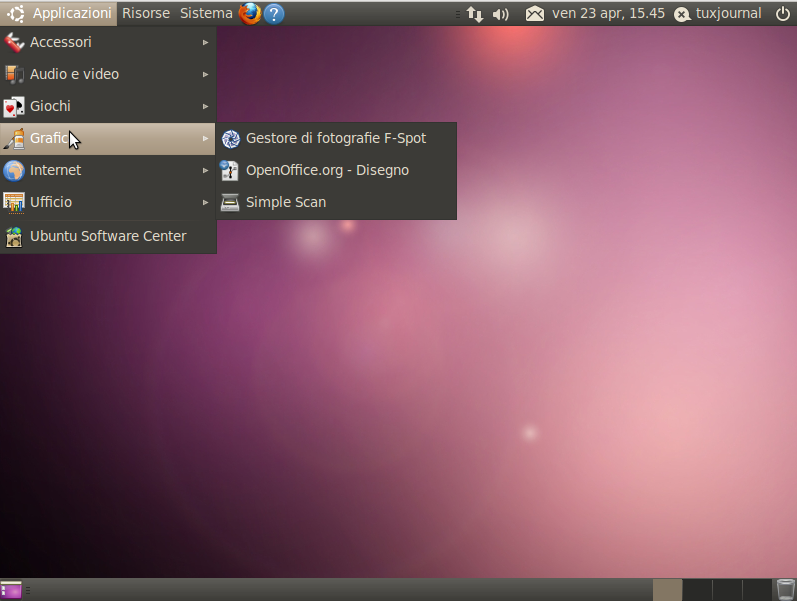Click the network connection arrows icon
This screenshot has height=601, width=797.
click(x=475, y=14)
